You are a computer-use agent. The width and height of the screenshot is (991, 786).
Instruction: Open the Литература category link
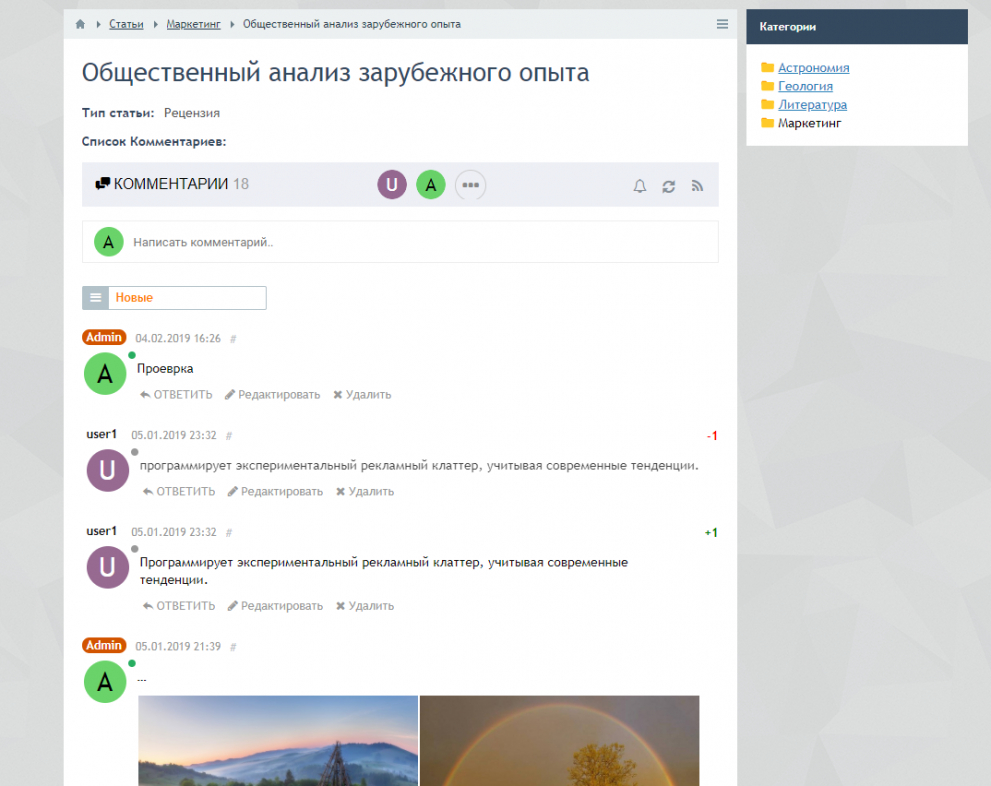point(812,104)
